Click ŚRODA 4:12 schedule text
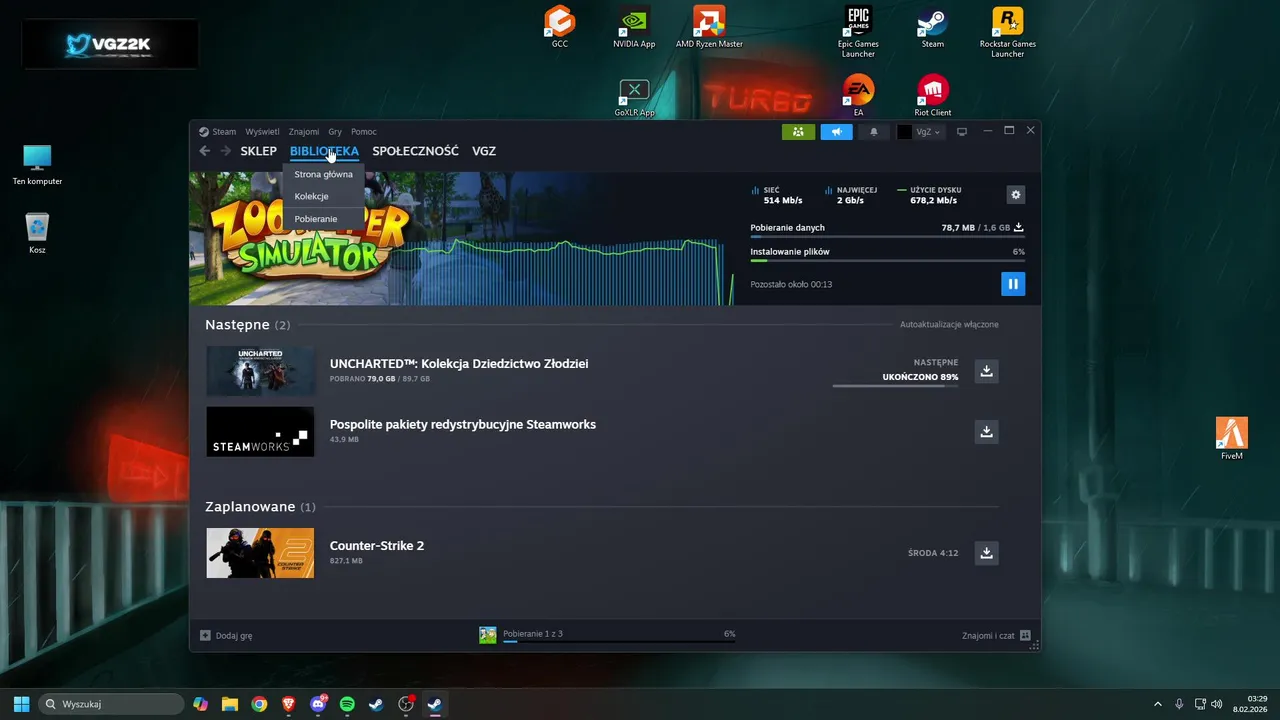This screenshot has width=1280, height=720. (933, 553)
